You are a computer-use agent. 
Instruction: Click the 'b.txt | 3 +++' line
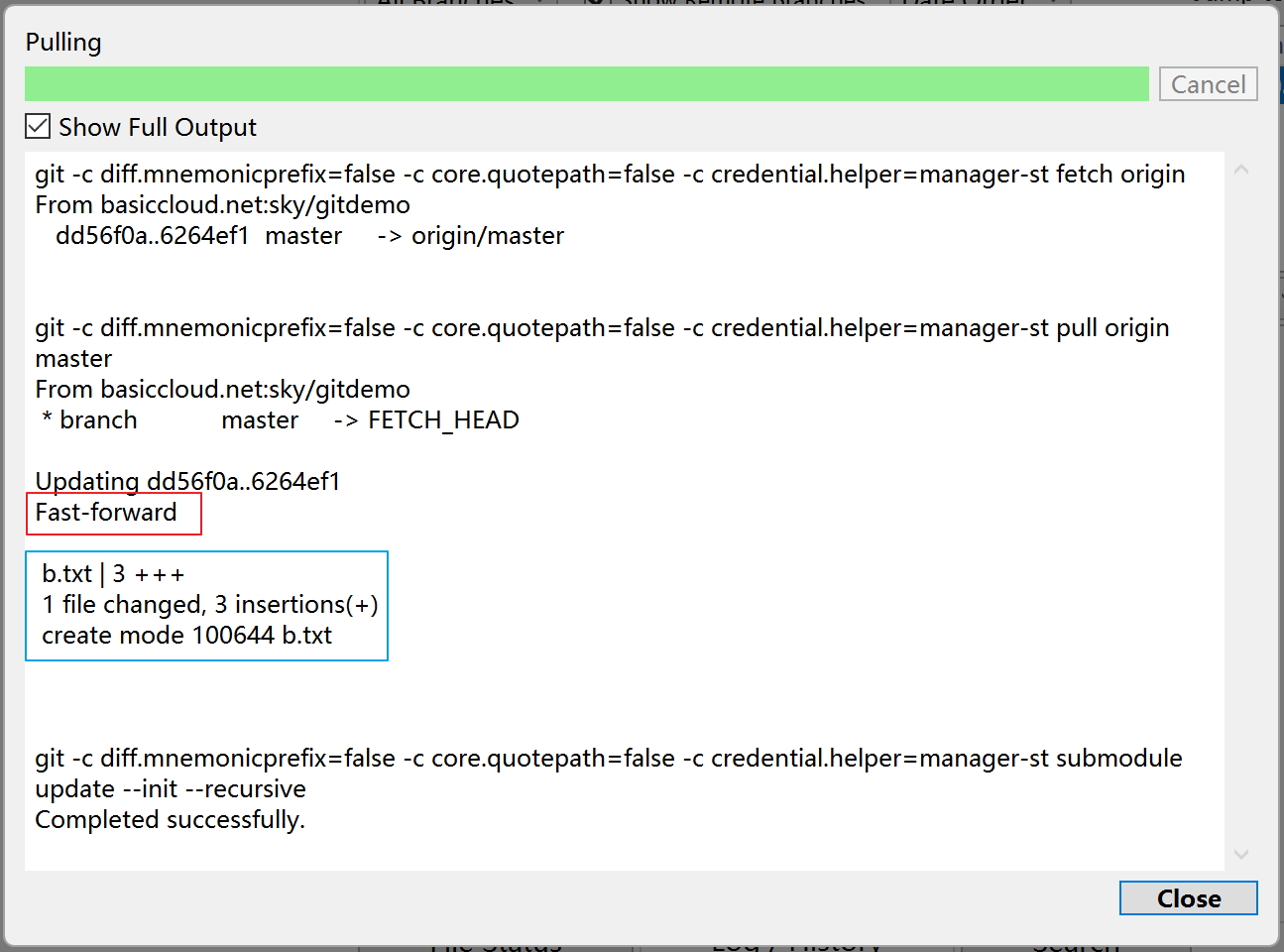pos(113,574)
